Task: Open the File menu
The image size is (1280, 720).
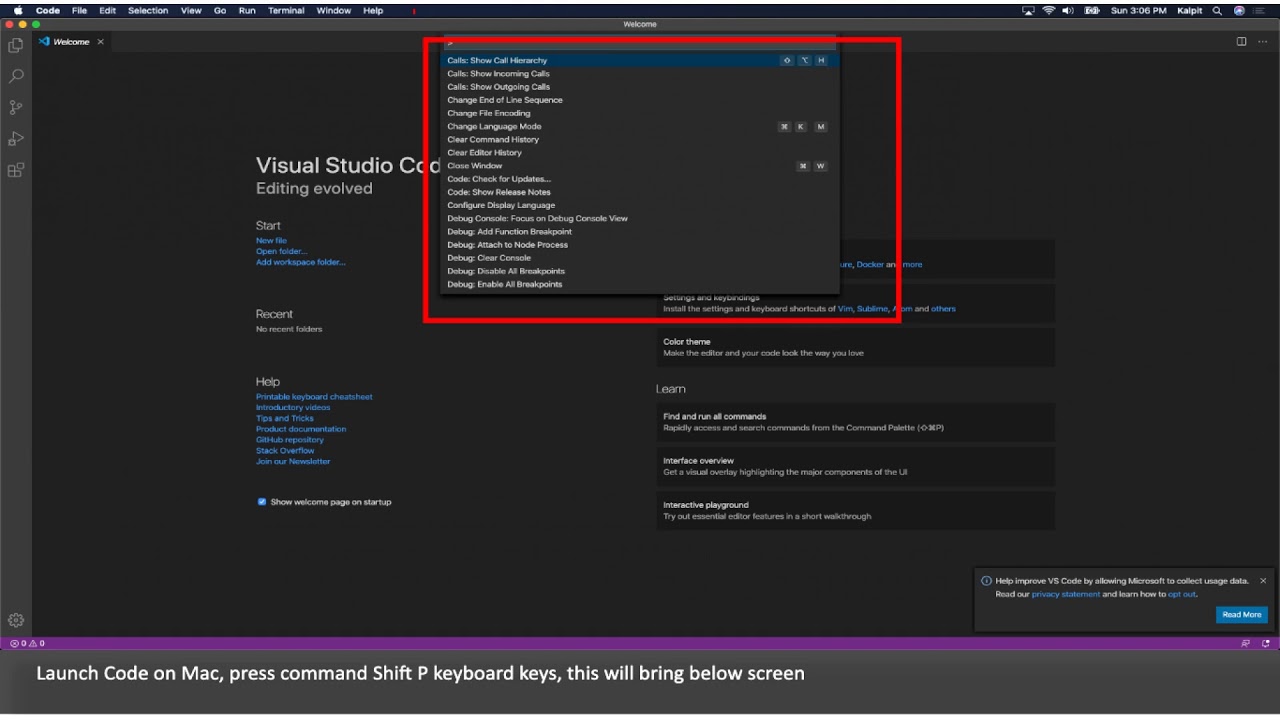Action: (x=79, y=10)
